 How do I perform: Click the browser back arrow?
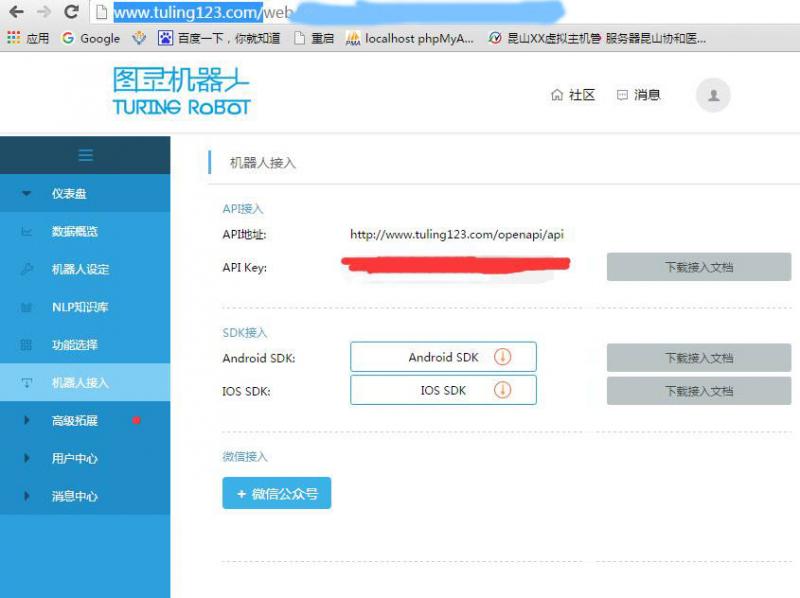point(16,11)
